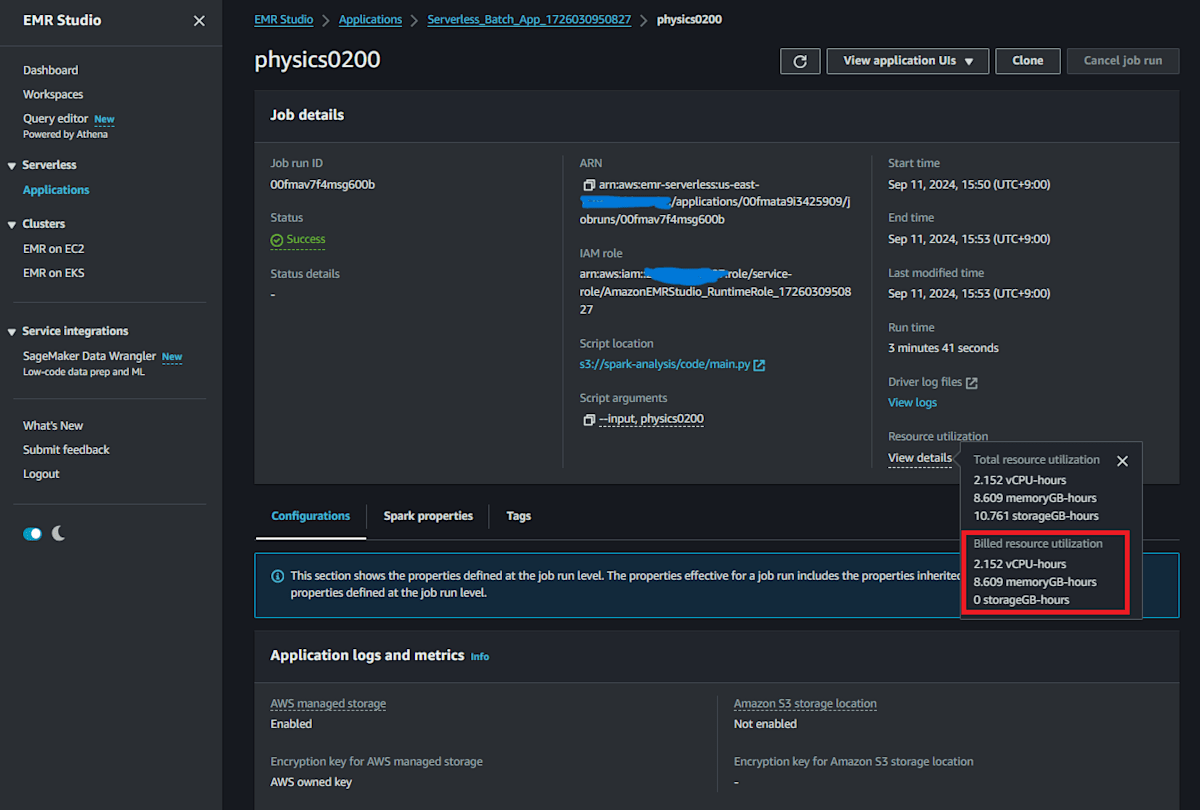Viewport: 1200px width, 810px height.
Task: Click external link icon by Driver log files
Action: click(971, 383)
